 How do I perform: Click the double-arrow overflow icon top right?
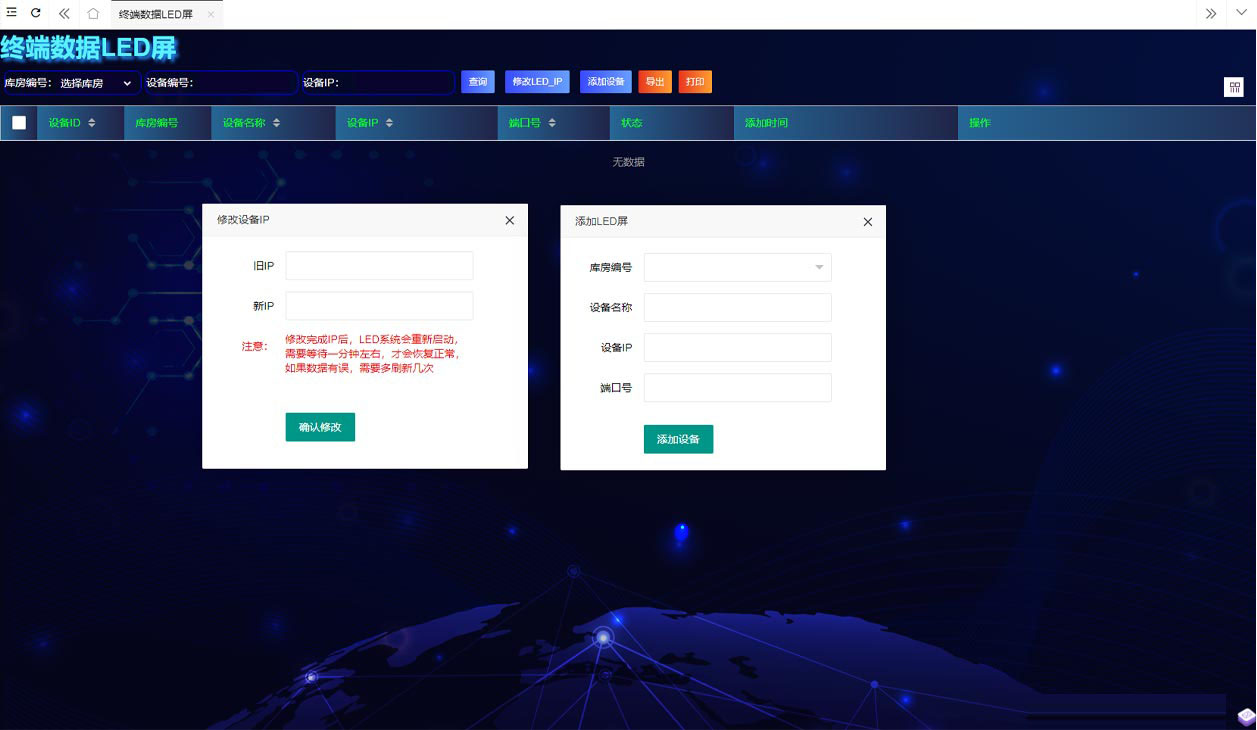coord(1210,13)
